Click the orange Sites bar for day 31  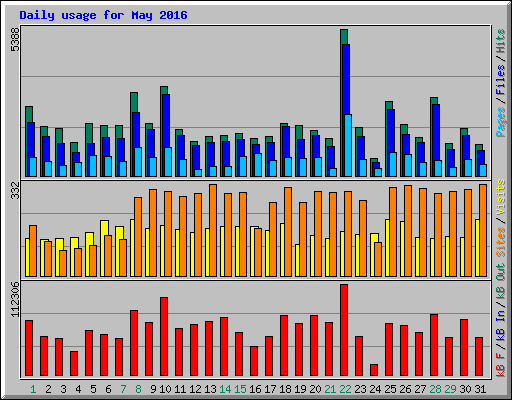483,230
